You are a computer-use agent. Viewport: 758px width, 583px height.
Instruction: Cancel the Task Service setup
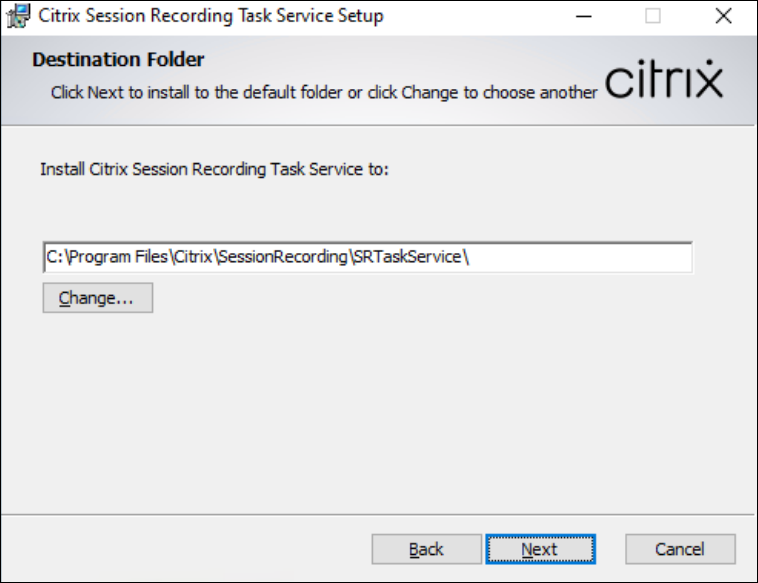click(x=680, y=549)
